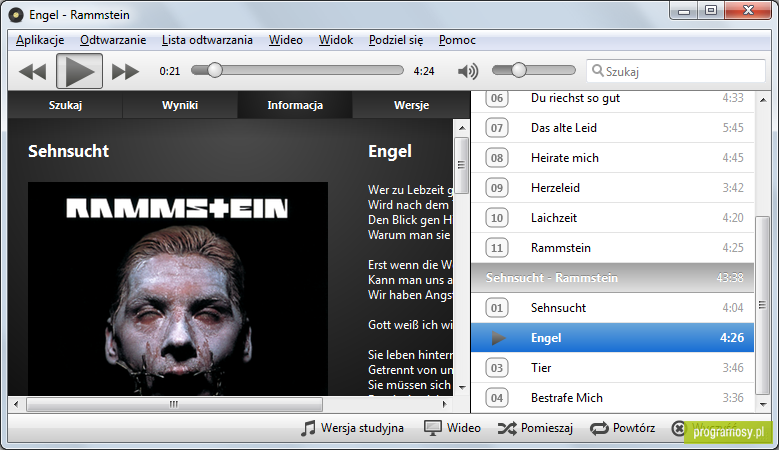779x450 pixels.
Task: Click the info panel horizontal scrollbar thumb
Action: (174, 404)
